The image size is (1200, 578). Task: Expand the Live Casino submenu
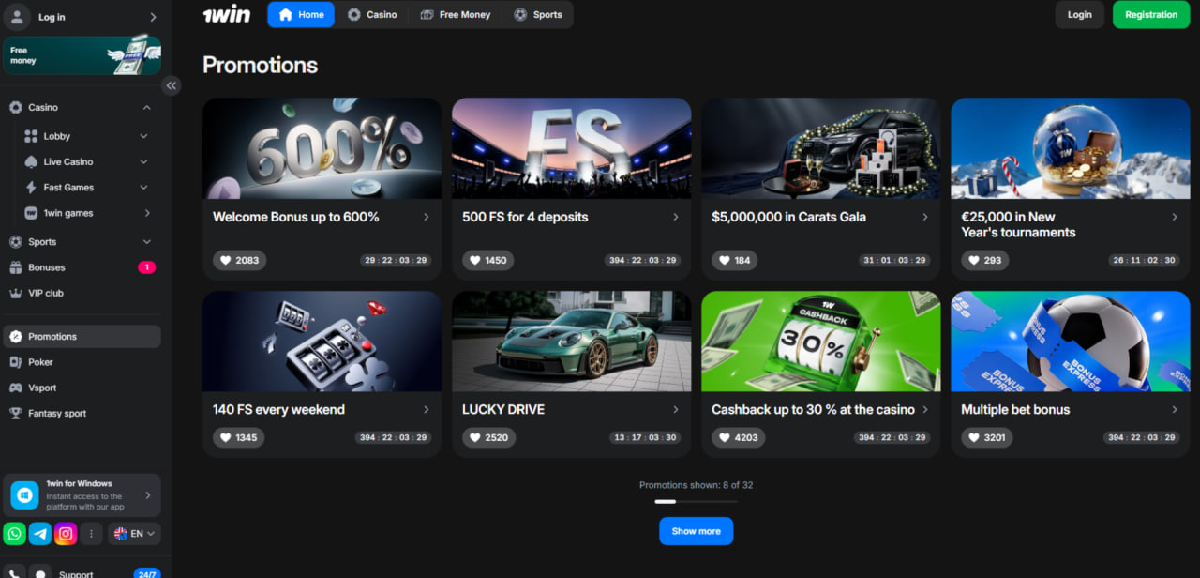pos(144,162)
